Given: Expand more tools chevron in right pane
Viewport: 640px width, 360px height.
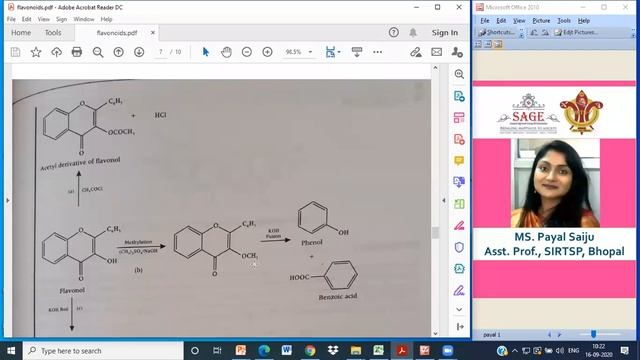Looking at the screenshot, I should [x=459, y=309].
